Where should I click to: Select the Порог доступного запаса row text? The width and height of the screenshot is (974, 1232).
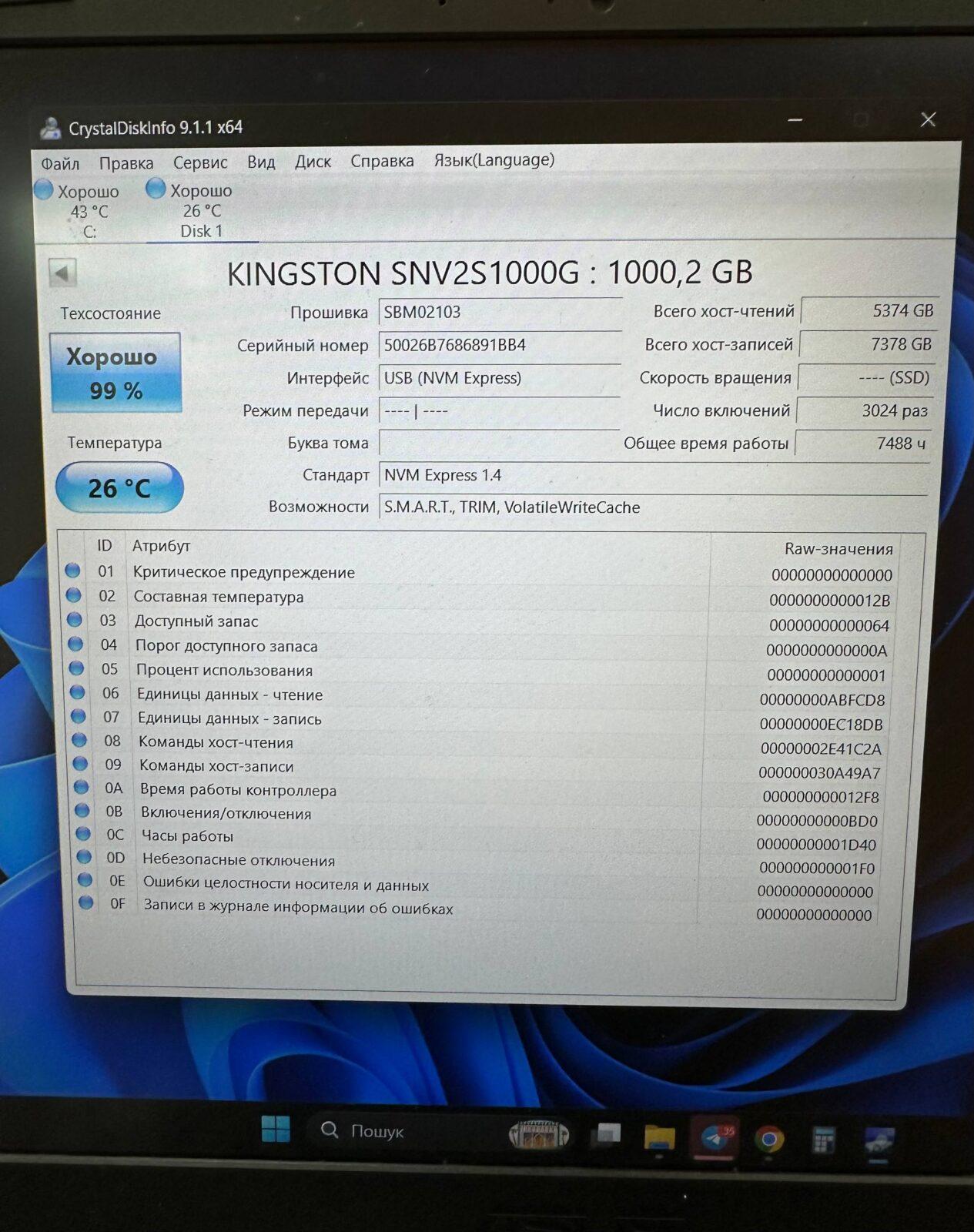pyautogui.click(x=226, y=646)
